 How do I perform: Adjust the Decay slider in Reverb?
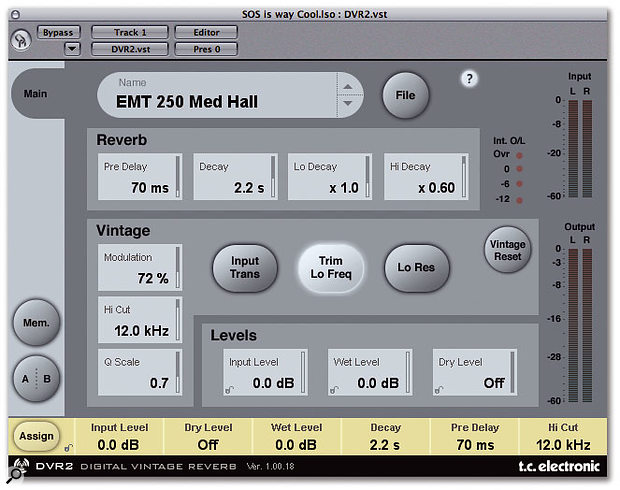[x=273, y=177]
